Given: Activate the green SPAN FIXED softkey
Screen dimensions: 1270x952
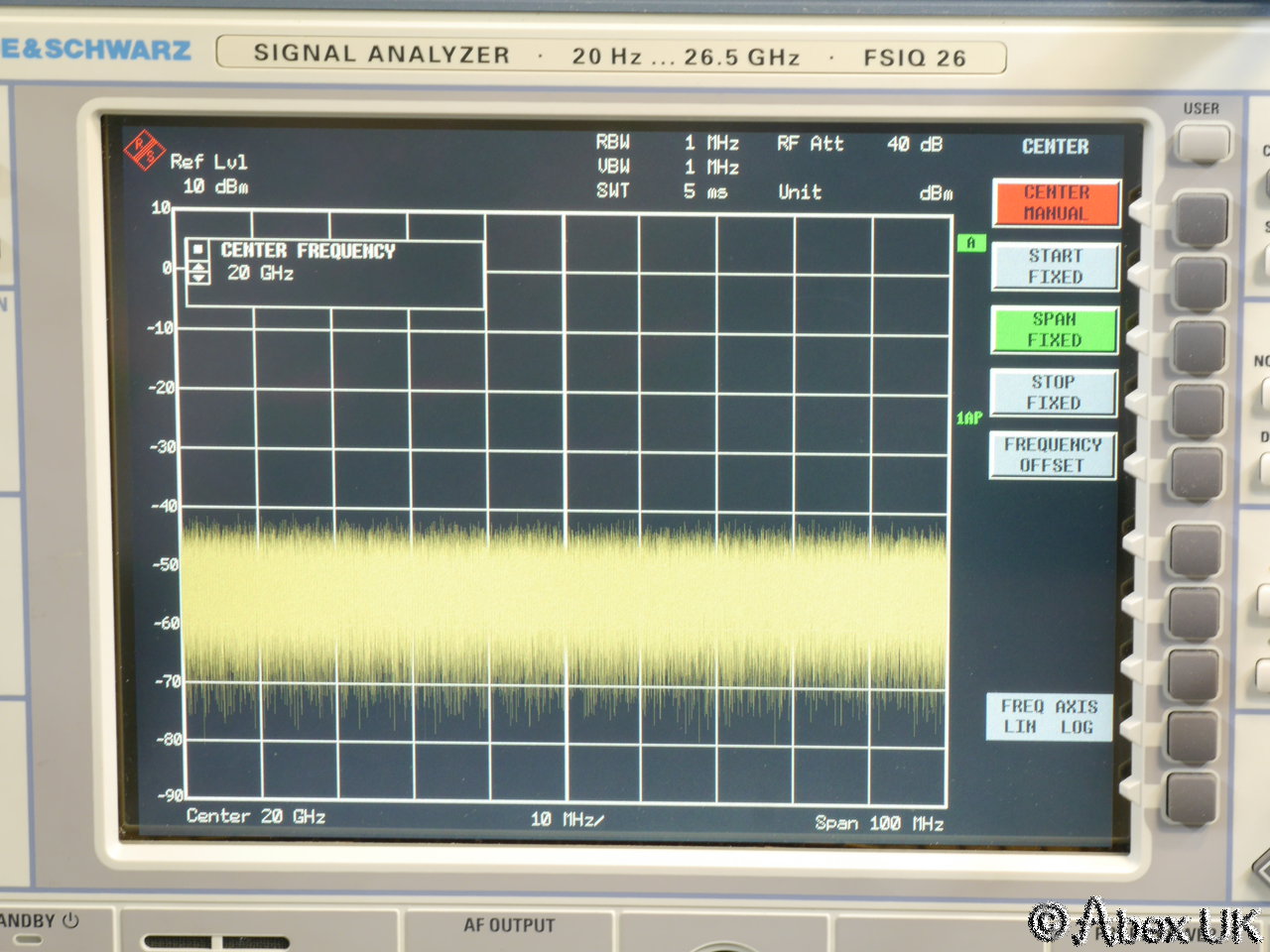Looking at the screenshot, I should coord(1055,330).
